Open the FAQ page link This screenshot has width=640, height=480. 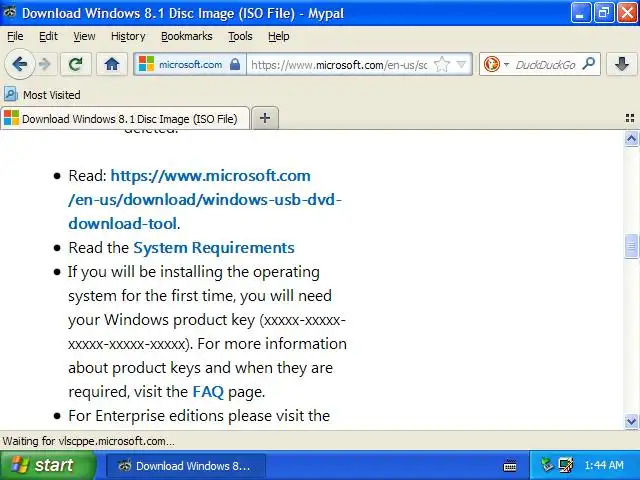pos(208,392)
